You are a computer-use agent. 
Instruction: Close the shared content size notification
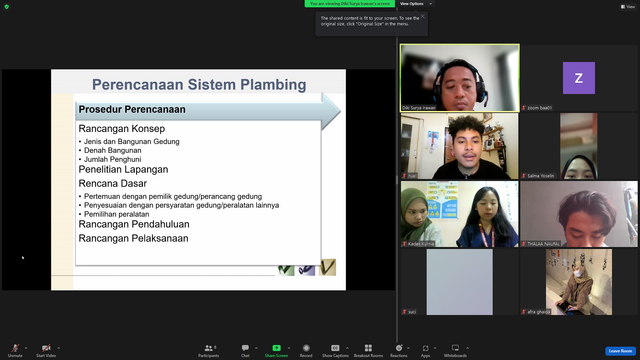coord(422,16)
